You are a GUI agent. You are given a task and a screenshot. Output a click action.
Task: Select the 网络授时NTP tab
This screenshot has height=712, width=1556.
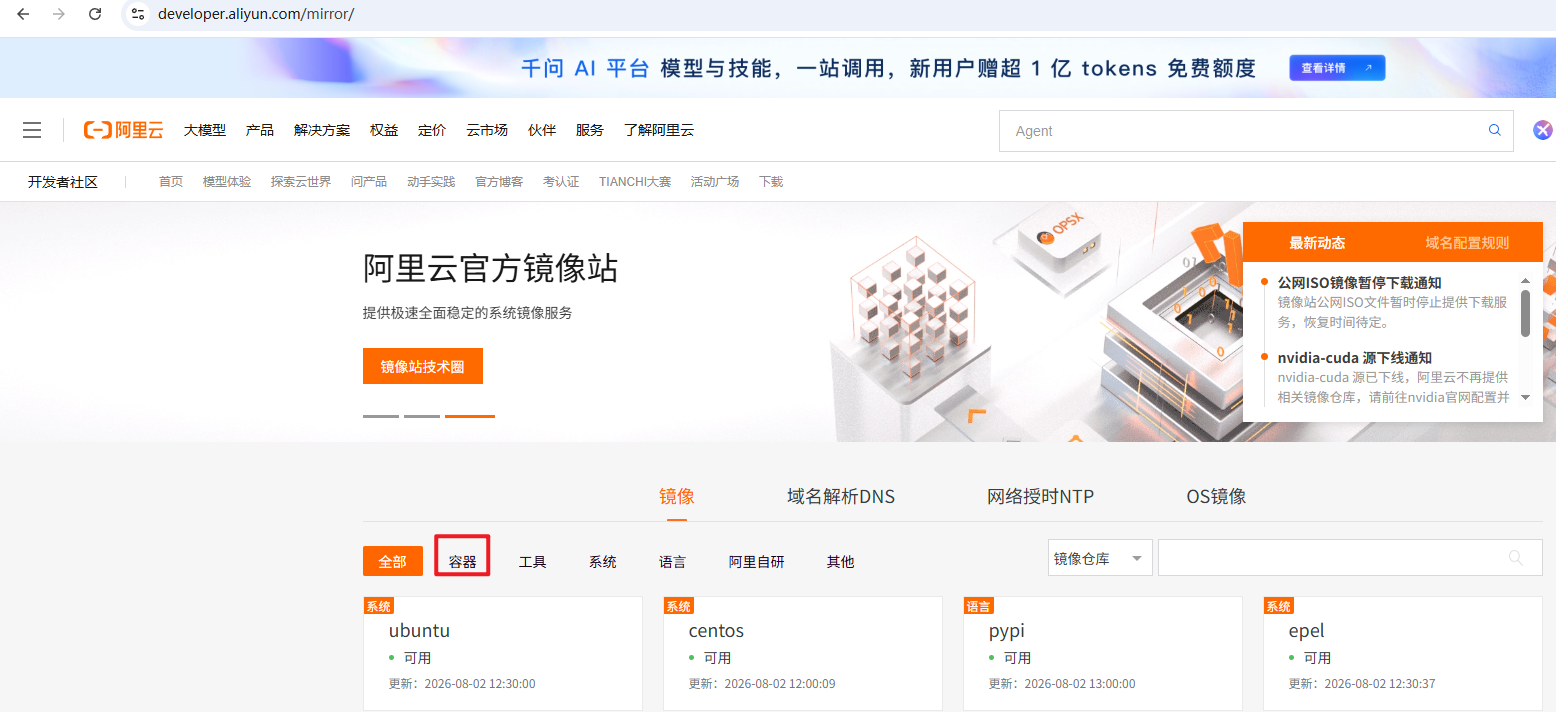point(1040,497)
